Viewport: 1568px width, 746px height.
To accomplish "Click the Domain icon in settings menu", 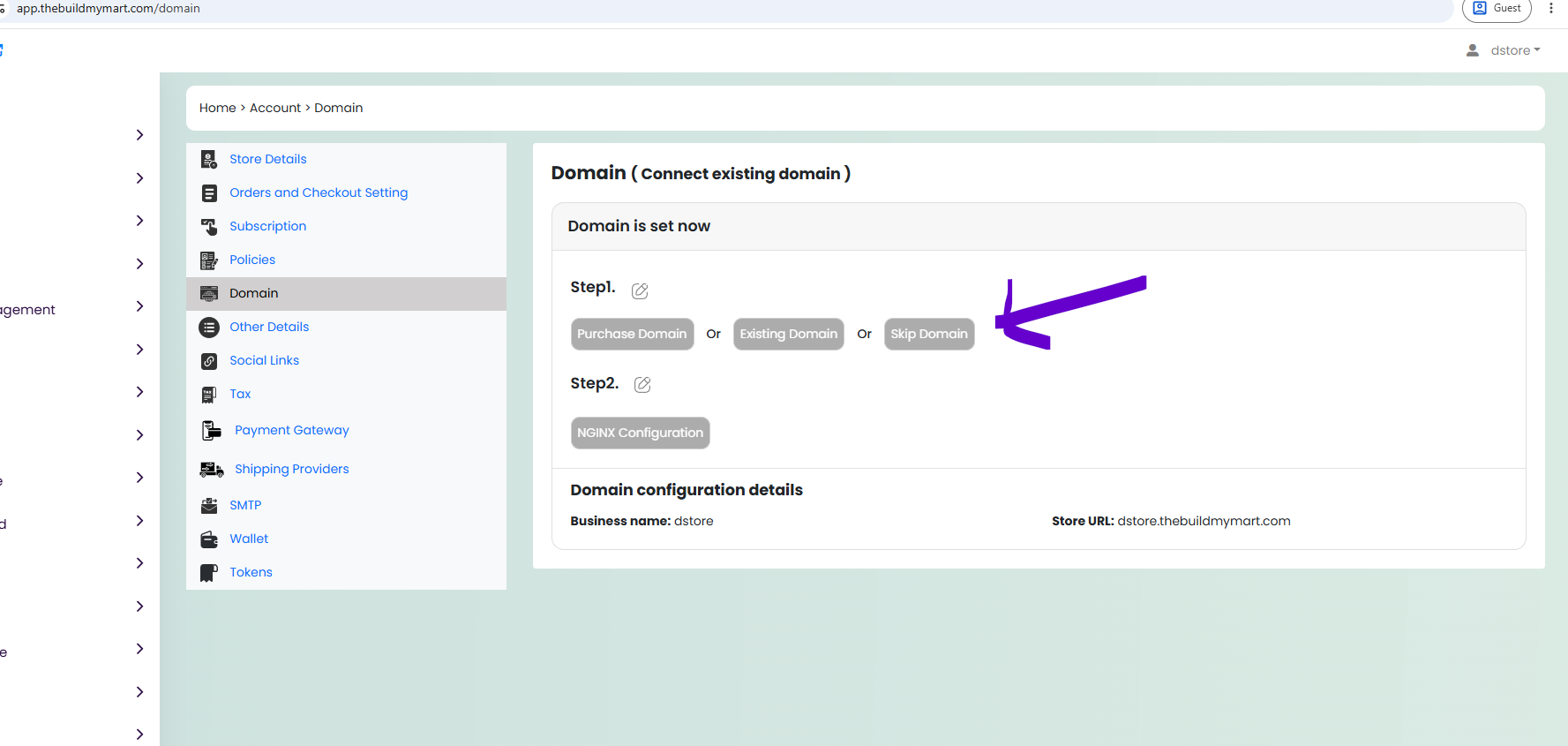I will tap(209, 294).
